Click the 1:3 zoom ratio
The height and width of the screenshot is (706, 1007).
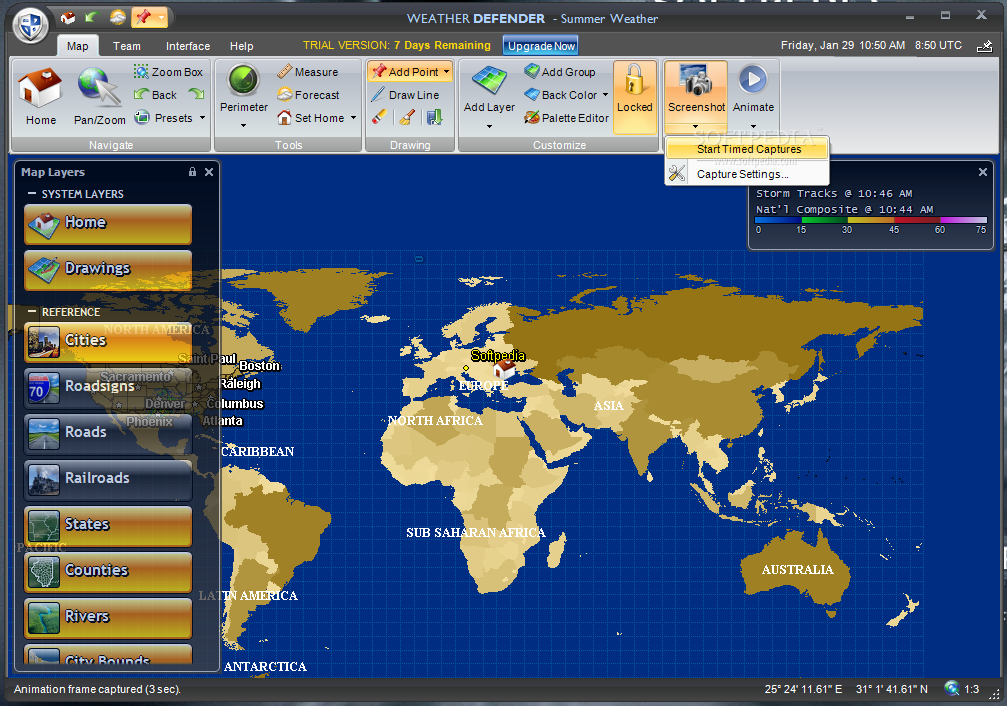click(972, 689)
